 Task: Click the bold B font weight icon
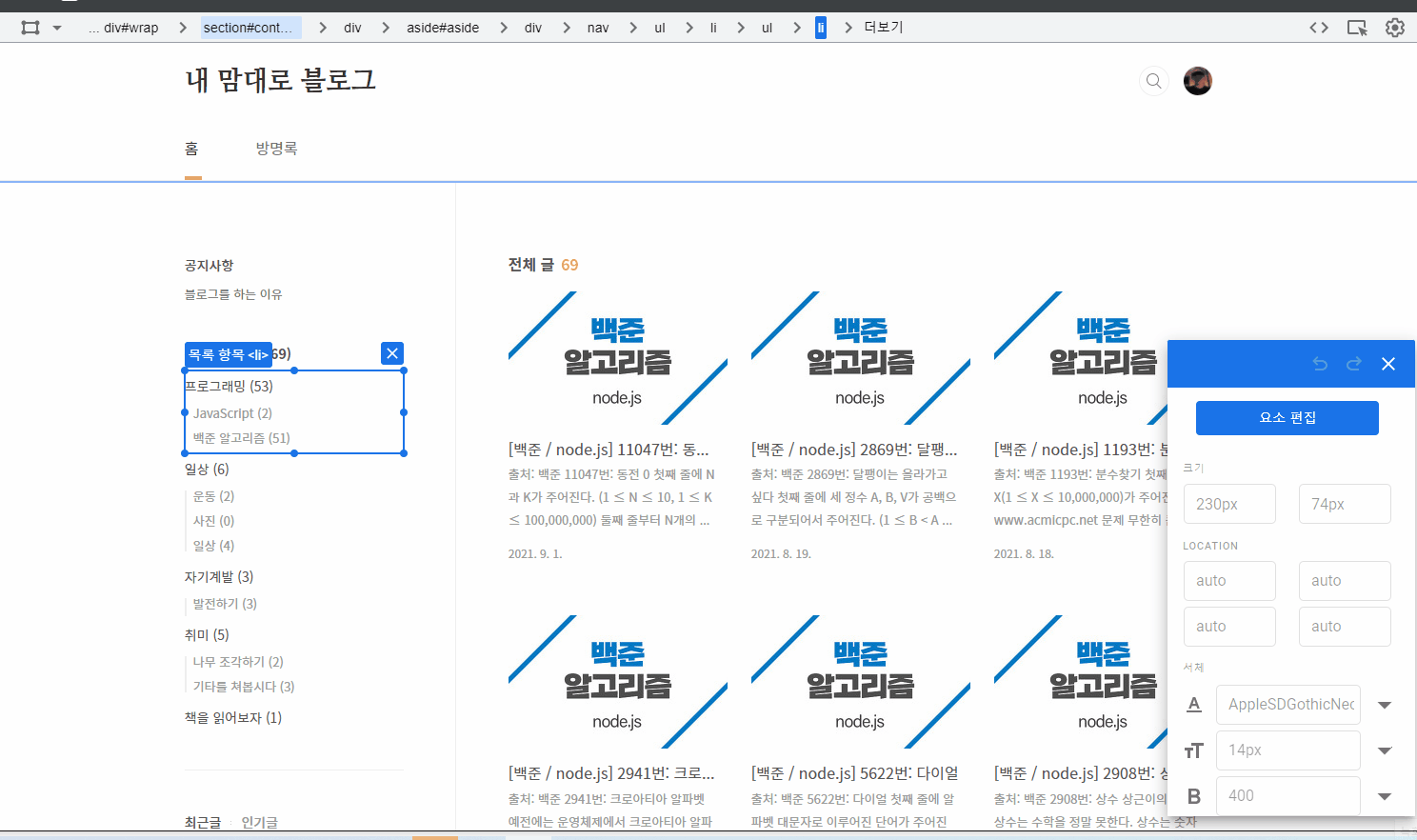coord(1194,796)
